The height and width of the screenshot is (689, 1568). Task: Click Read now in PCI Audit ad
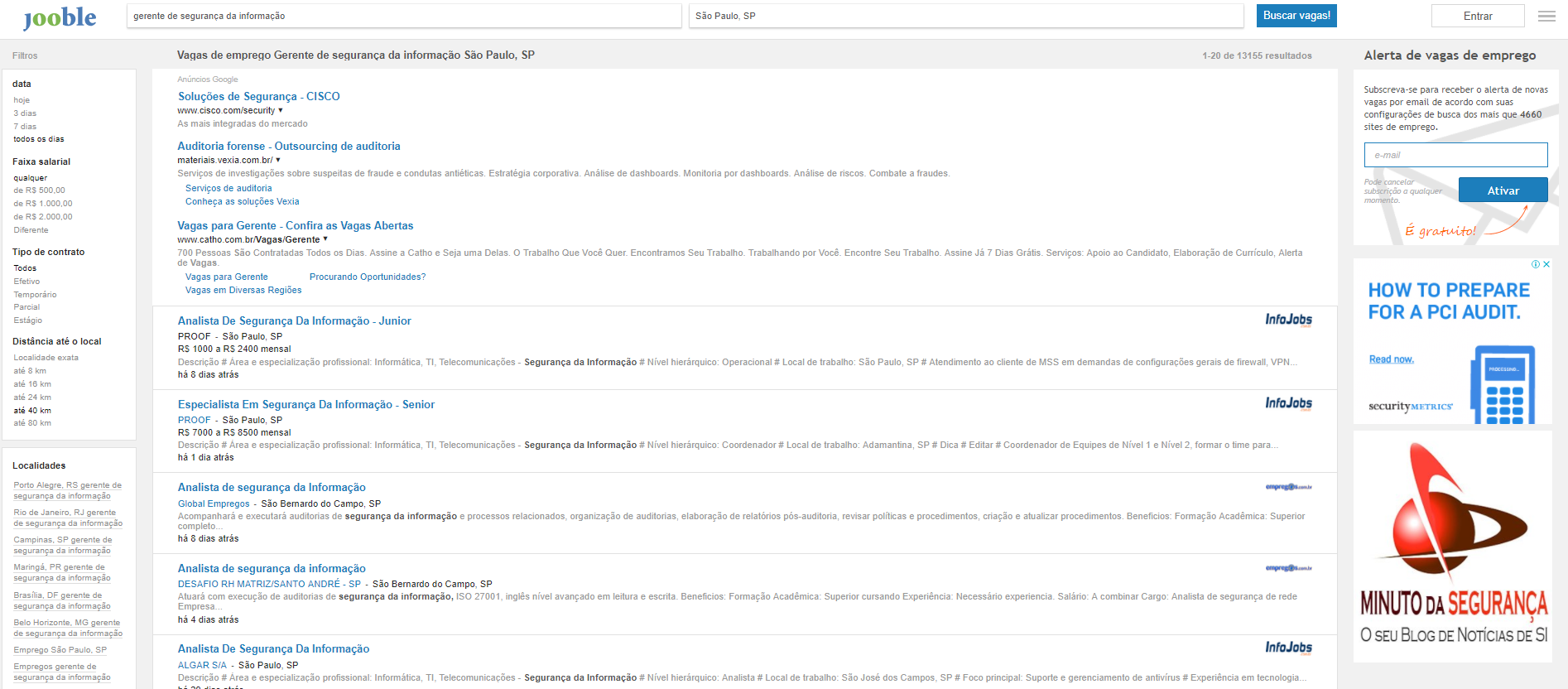click(1392, 359)
